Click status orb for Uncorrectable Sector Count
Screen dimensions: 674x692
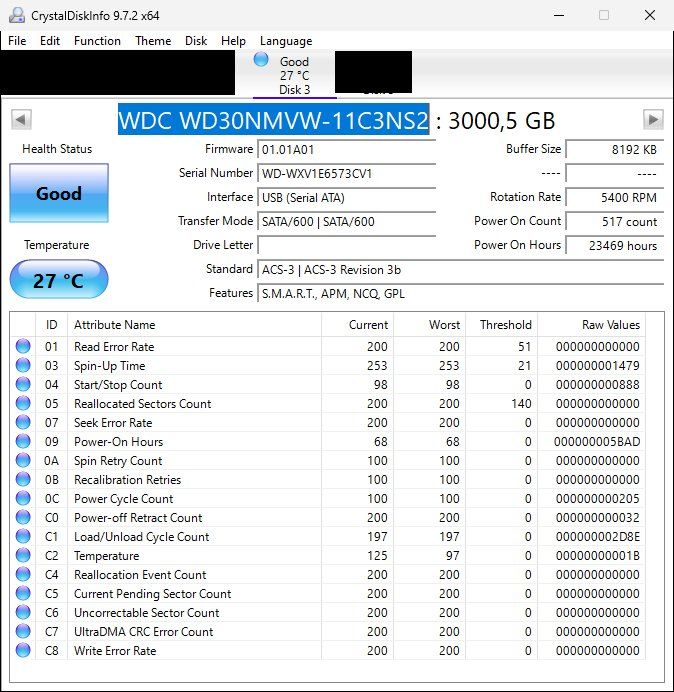pos(23,612)
